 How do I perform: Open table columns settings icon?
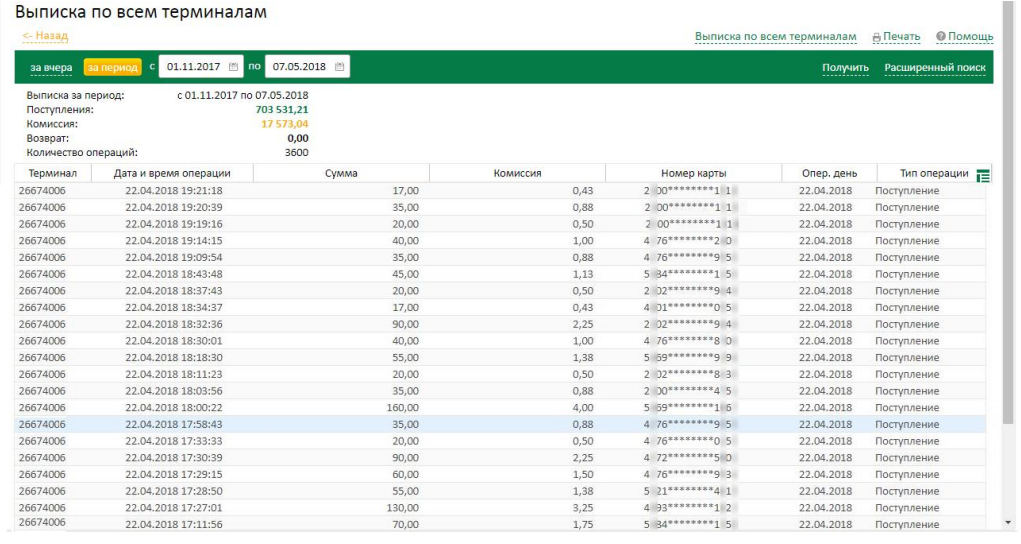tap(983, 175)
